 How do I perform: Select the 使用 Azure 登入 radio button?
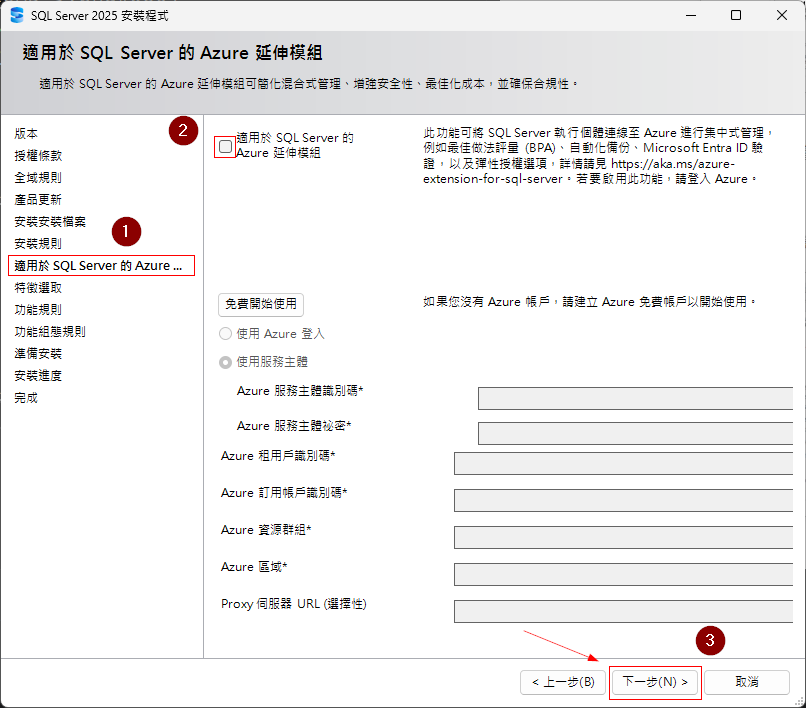(225, 334)
